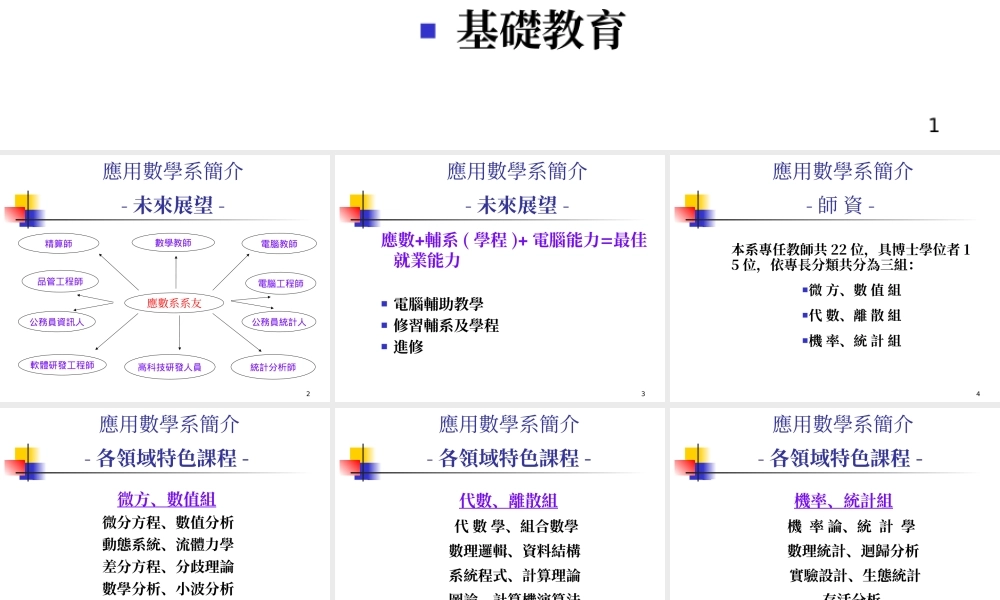Click the 電腦教師 oval shape
The height and width of the screenshot is (600, 1000).
coord(277,242)
